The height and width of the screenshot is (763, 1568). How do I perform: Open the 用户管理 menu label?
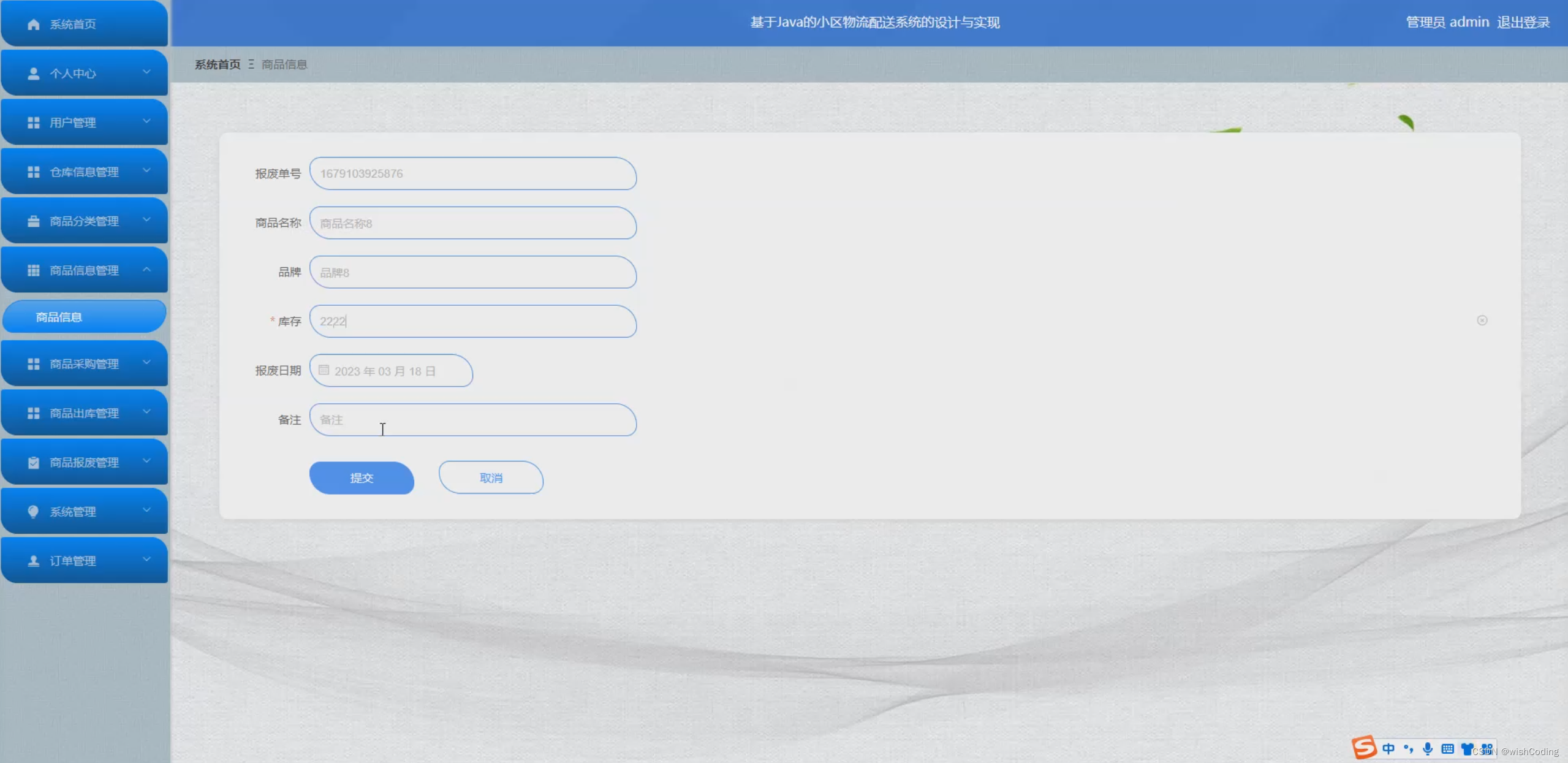click(73, 123)
